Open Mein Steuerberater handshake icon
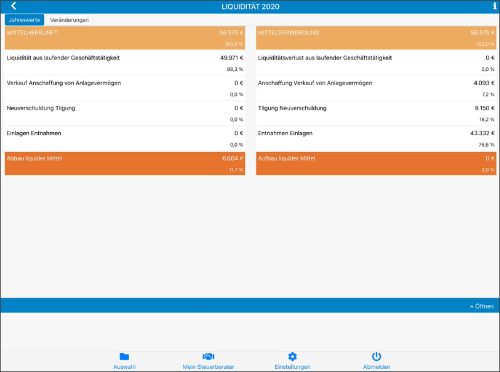This screenshot has height=372, width=500. point(208,356)
